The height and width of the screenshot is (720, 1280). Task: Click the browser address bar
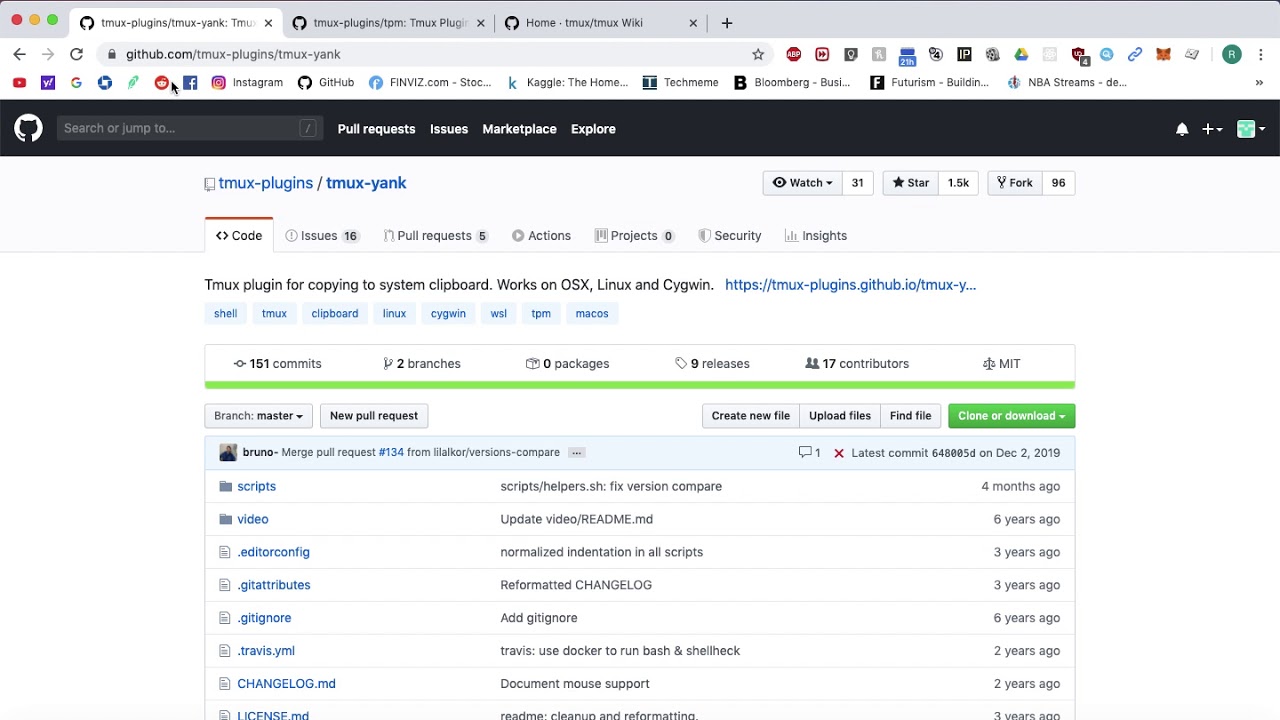(430, 54)
